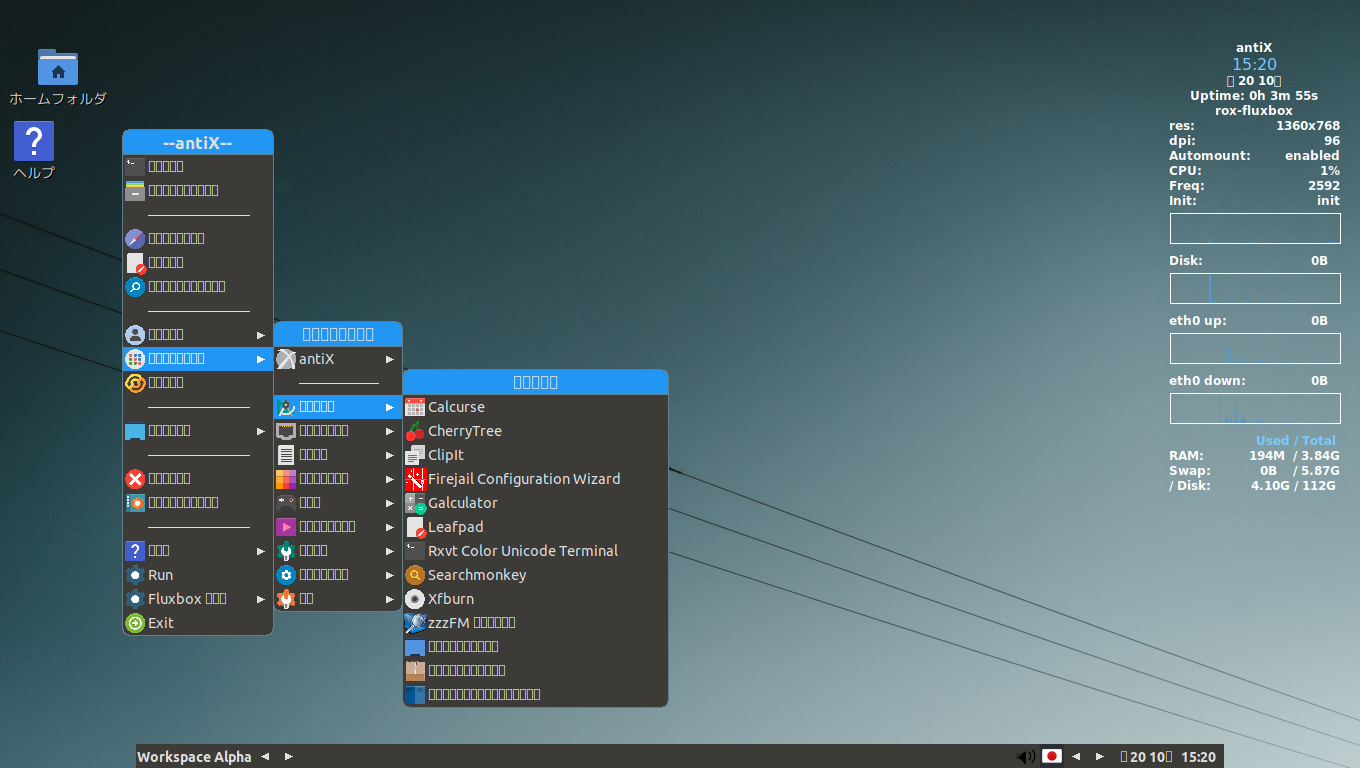Image resolution: width=1360 pixels, height=768 pixels.
Task: Expand the ethernet-port icon category arrow
Action: 390,431
